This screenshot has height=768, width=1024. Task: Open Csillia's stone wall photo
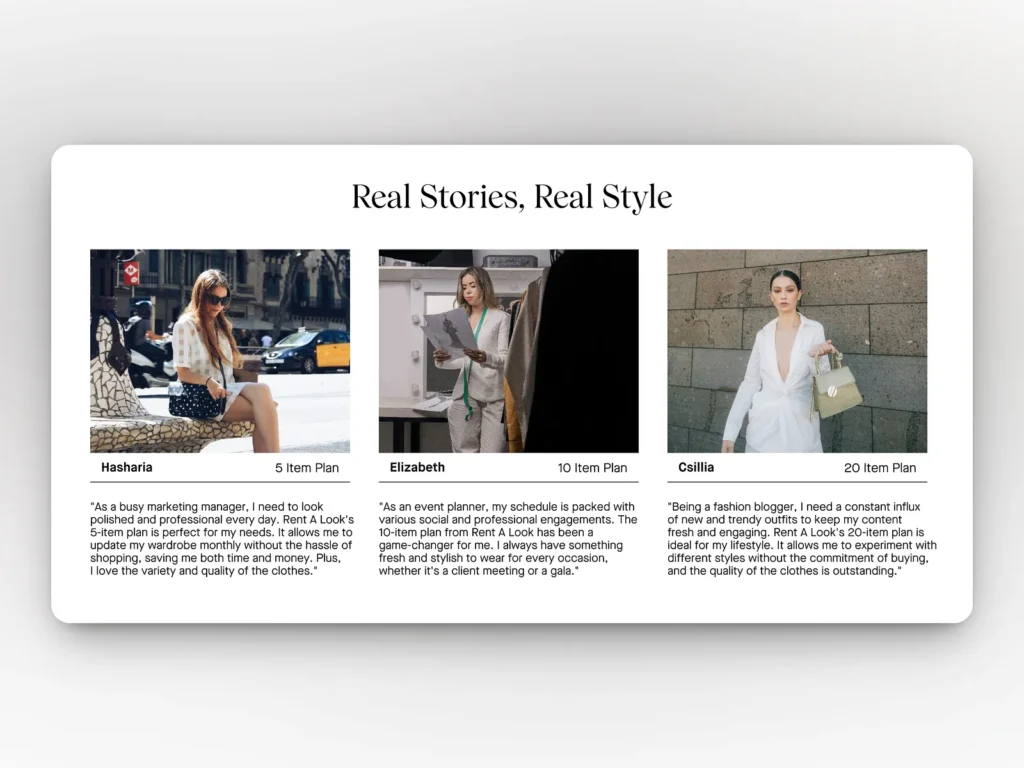[796, 350]
